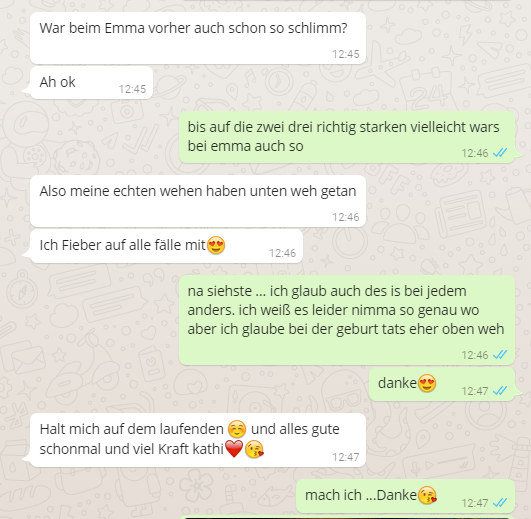Click kissing face emoji after red heart
The width and height of the screenshot is (531, 519).
pos(254,449)
